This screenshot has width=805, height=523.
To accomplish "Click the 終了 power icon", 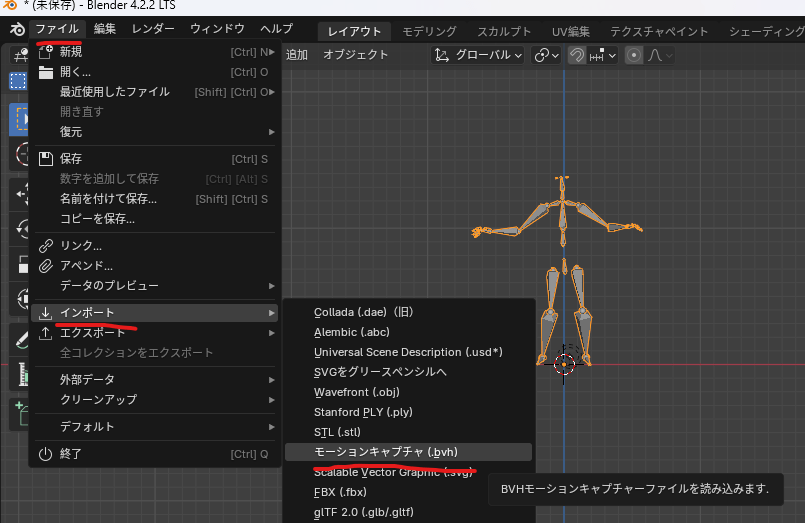I will click(46, 454).
